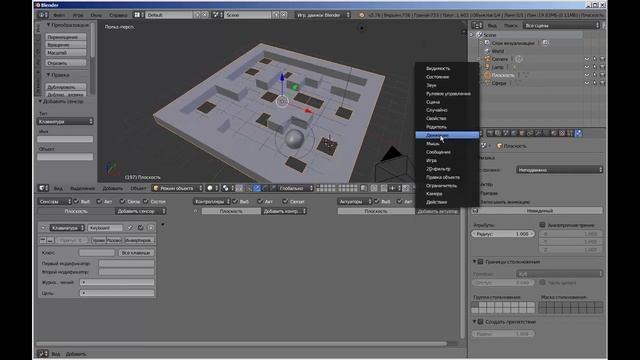Click the sphere object in 3D viewport
The width and height of the screenshot is (640, 360).
tap(294, 139)
